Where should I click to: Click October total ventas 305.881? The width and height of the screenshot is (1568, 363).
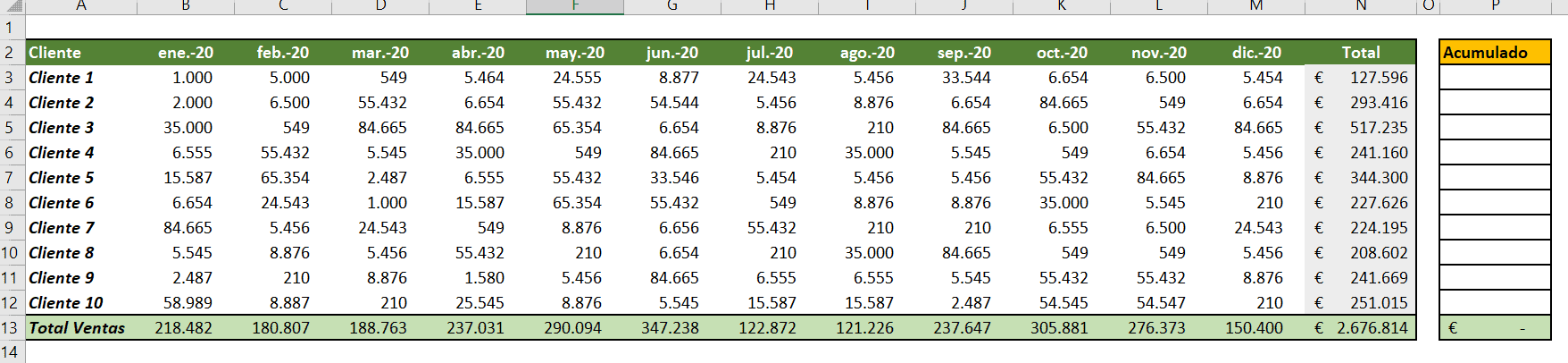coord(1062,327)
